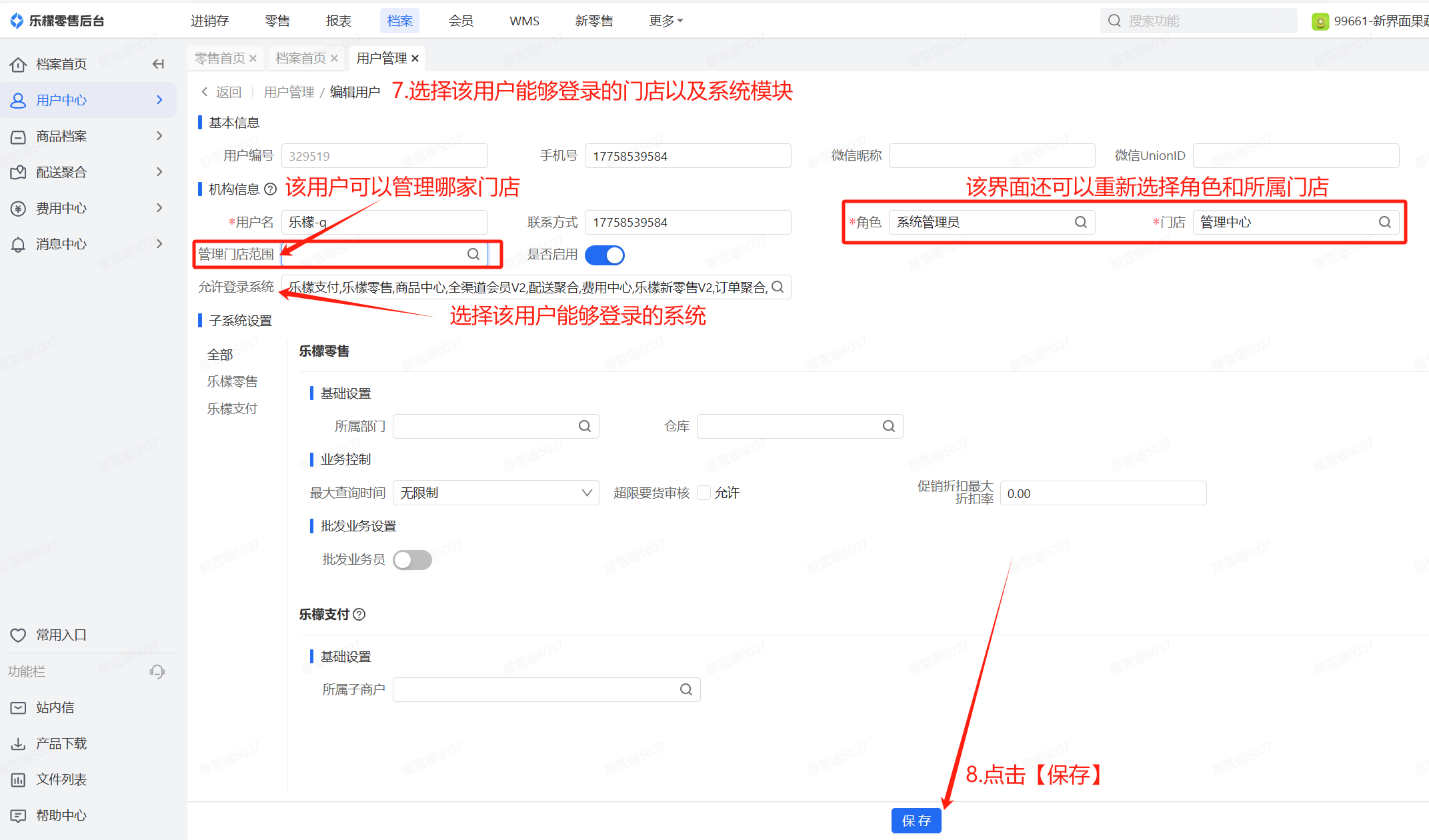
Task: Click the 文件列表 icon
Action: pyautogui.click(x=18, y=779)
